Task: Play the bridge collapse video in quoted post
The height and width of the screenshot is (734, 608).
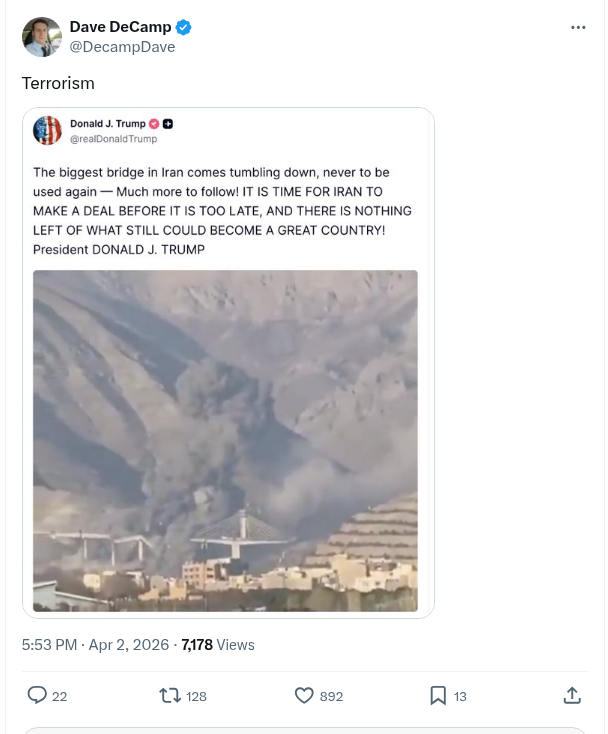Action: (x=225, y=440)
